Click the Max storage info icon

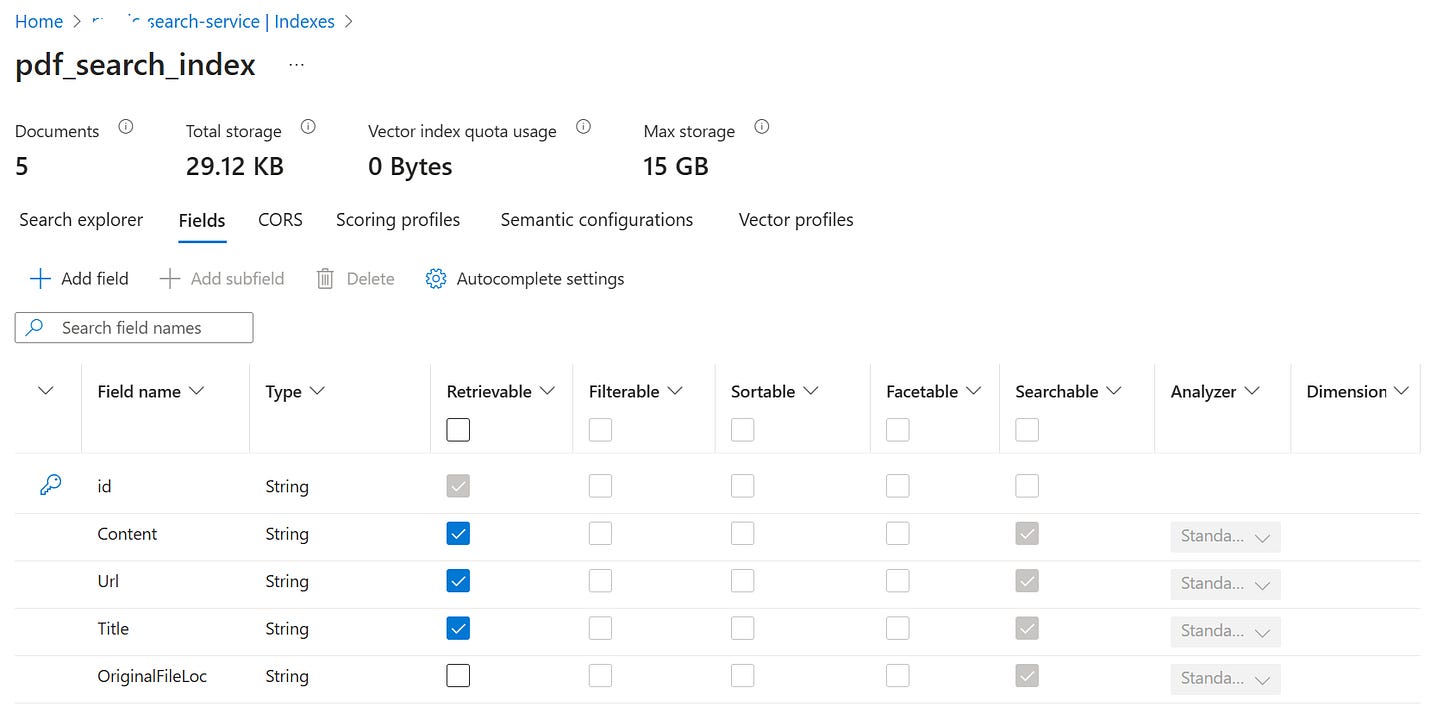[762, 127]
